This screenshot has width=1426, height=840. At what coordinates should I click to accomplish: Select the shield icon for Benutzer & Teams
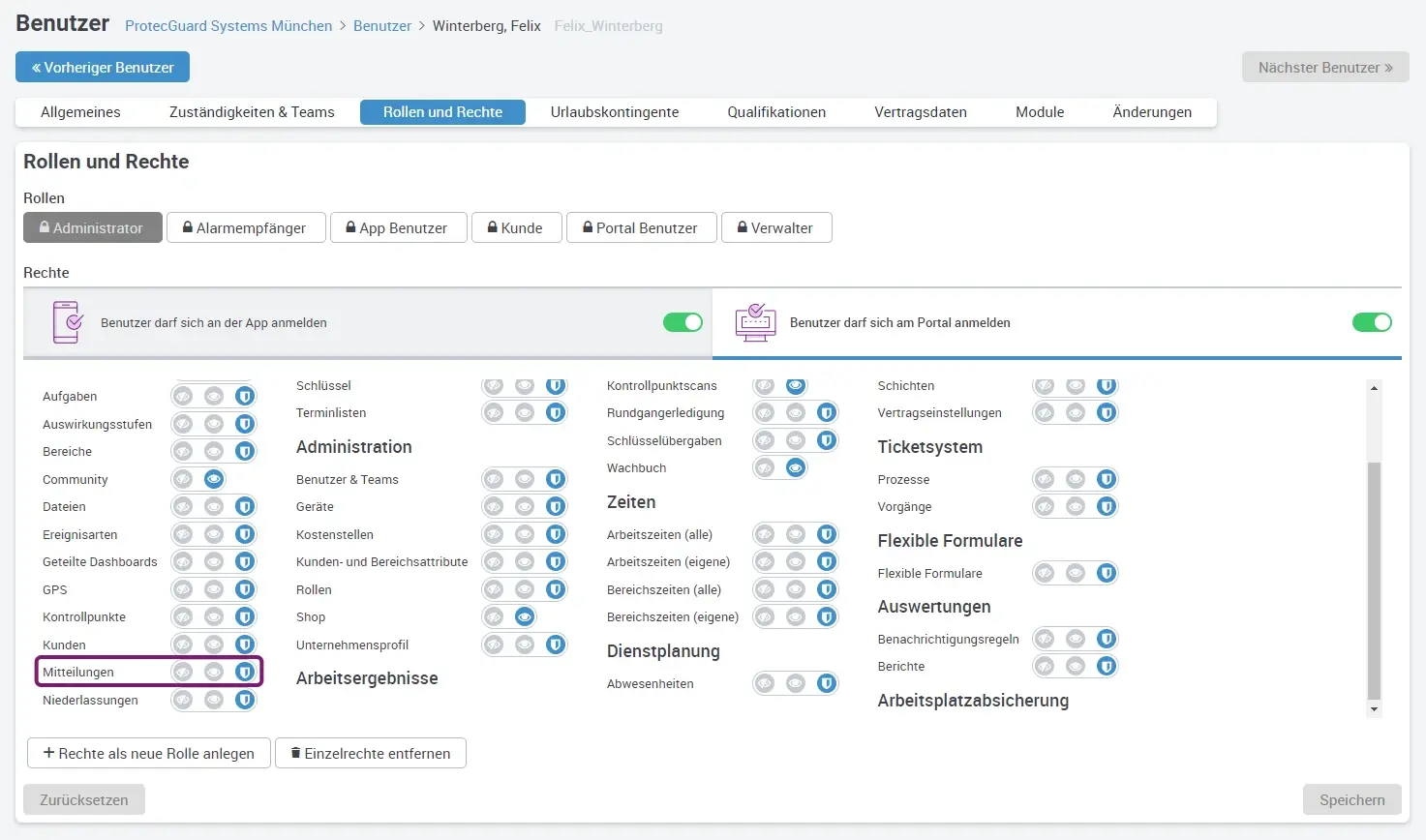click(556, 479)
